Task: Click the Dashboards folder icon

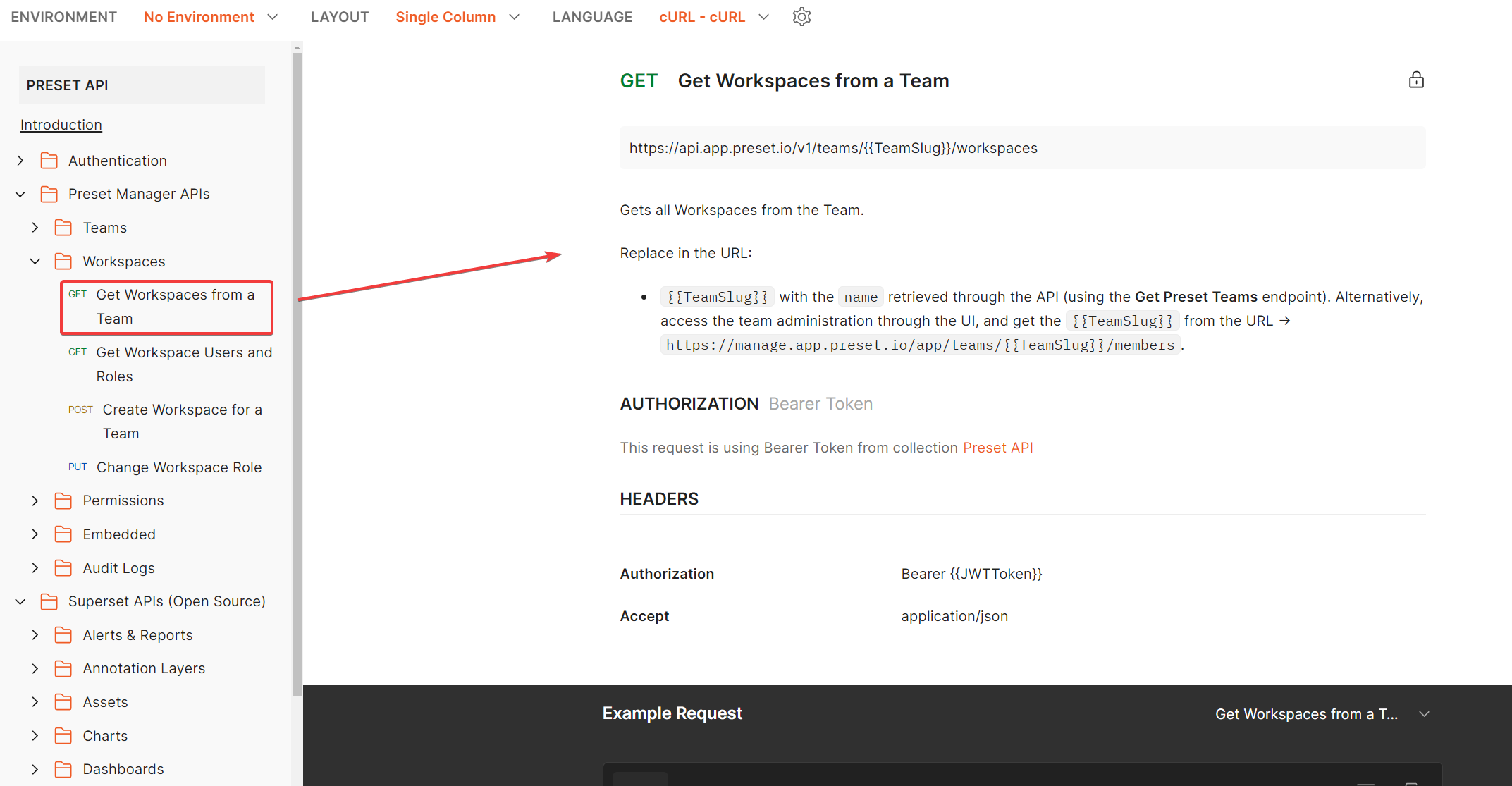Action: click(63, 769)
